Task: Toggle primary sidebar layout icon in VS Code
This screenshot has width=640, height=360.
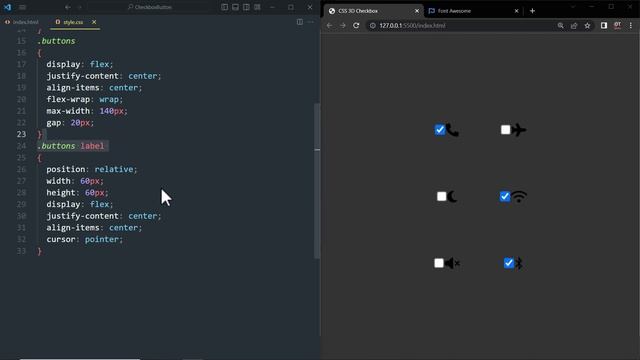Action: coord(224,7)
